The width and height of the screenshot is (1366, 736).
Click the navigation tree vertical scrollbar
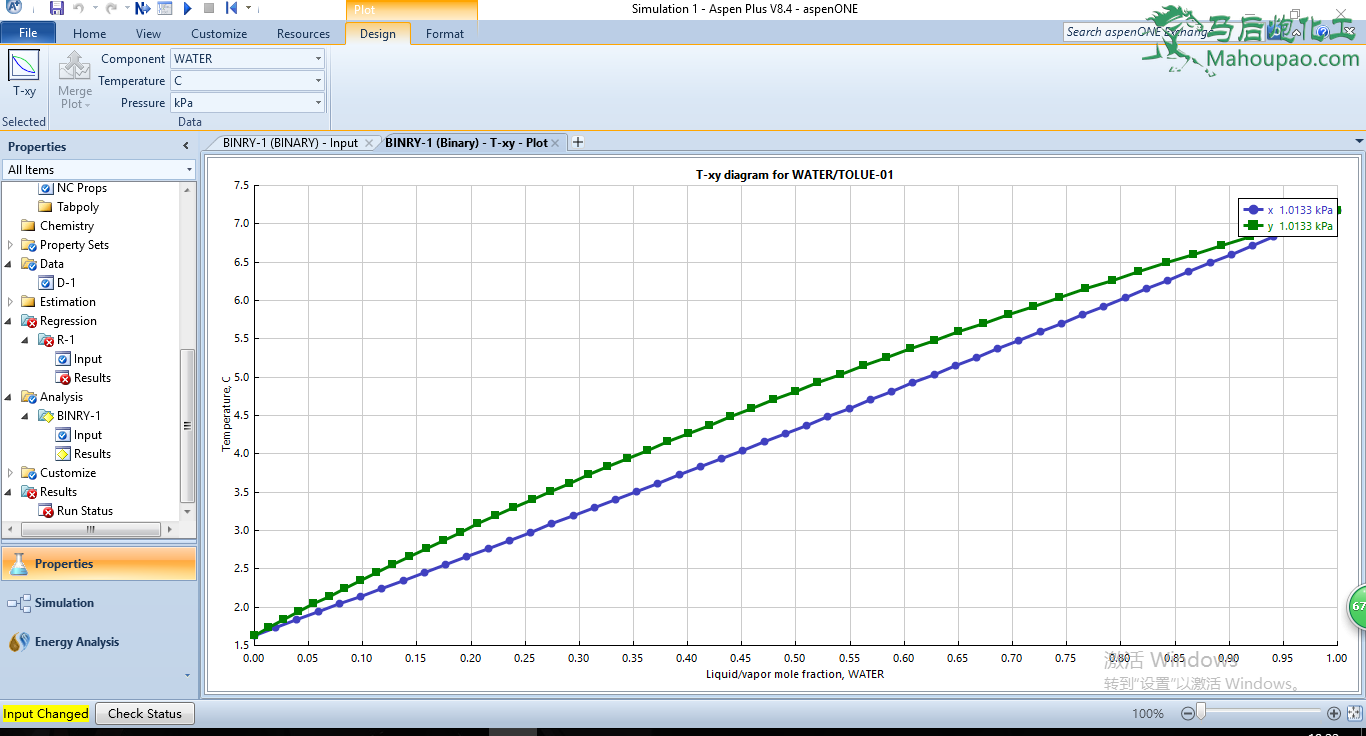click(x=187, y=425)
